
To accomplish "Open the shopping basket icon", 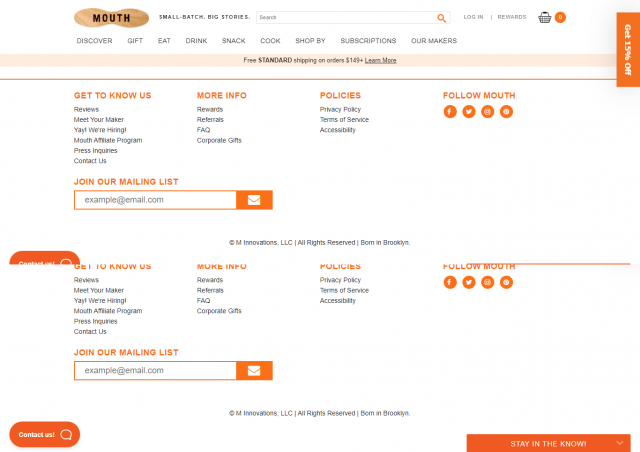I will pyautogui.click(x=545, y=17).
